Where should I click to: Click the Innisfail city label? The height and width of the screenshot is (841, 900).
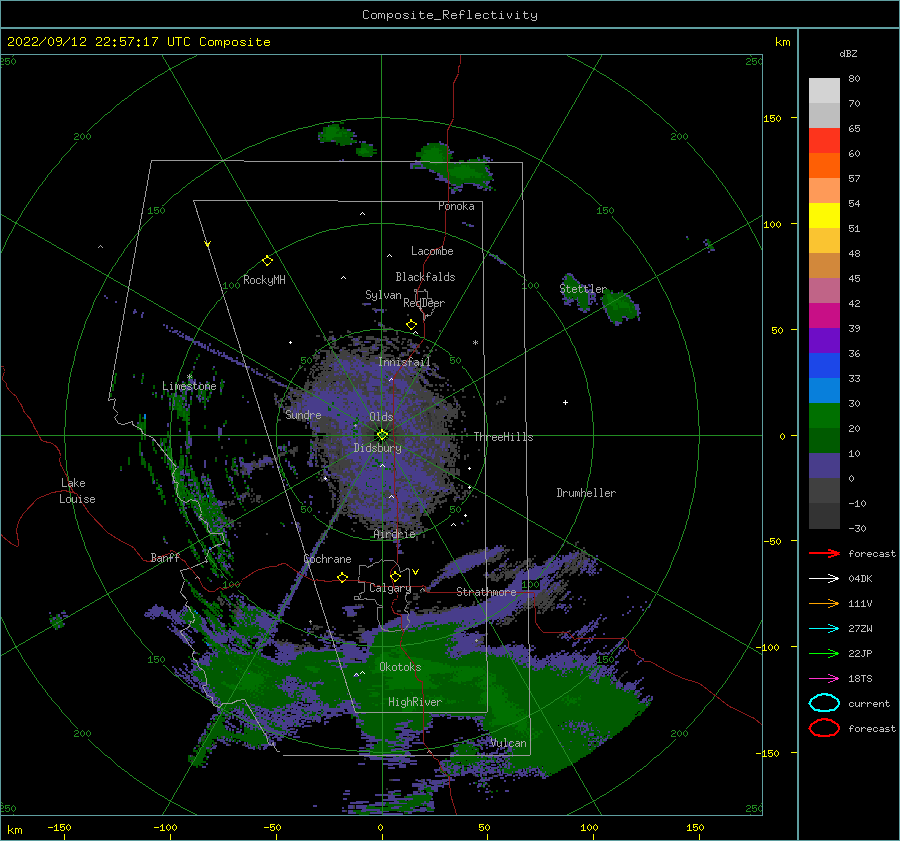click(x=404, y=362)
